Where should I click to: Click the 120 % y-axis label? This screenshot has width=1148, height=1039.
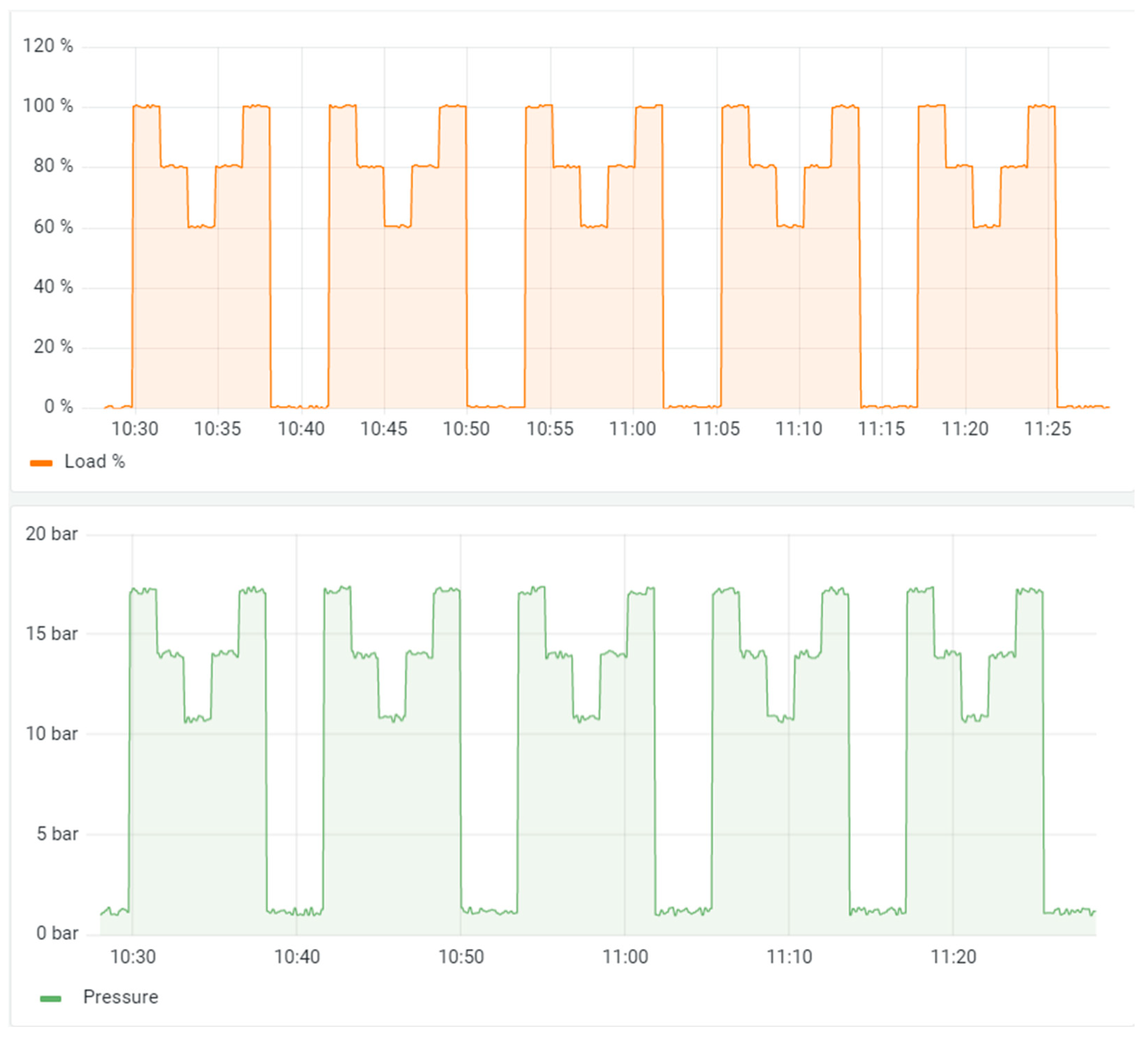48,46
